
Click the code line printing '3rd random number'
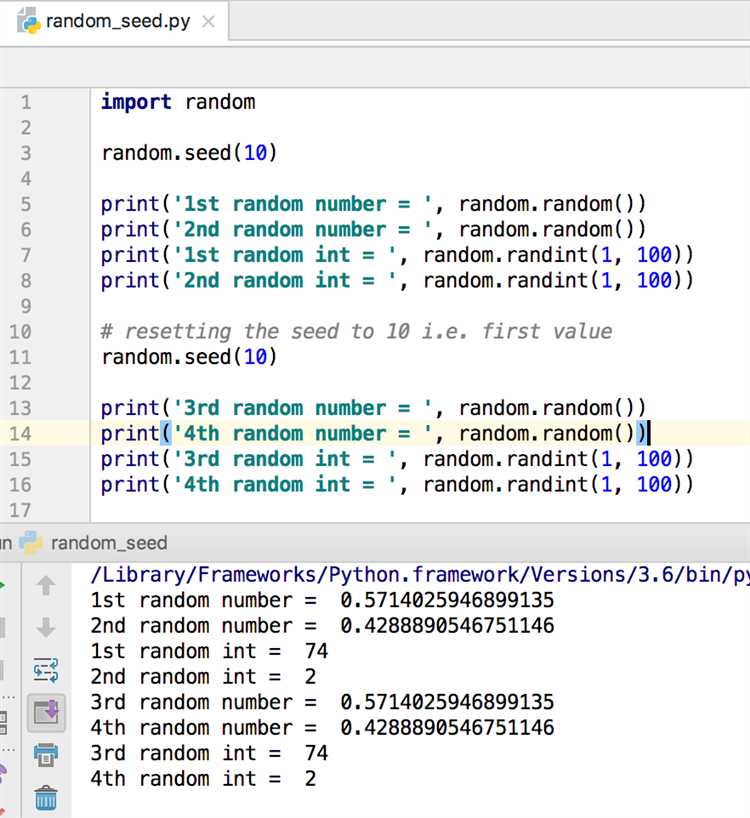pos(373,408)
